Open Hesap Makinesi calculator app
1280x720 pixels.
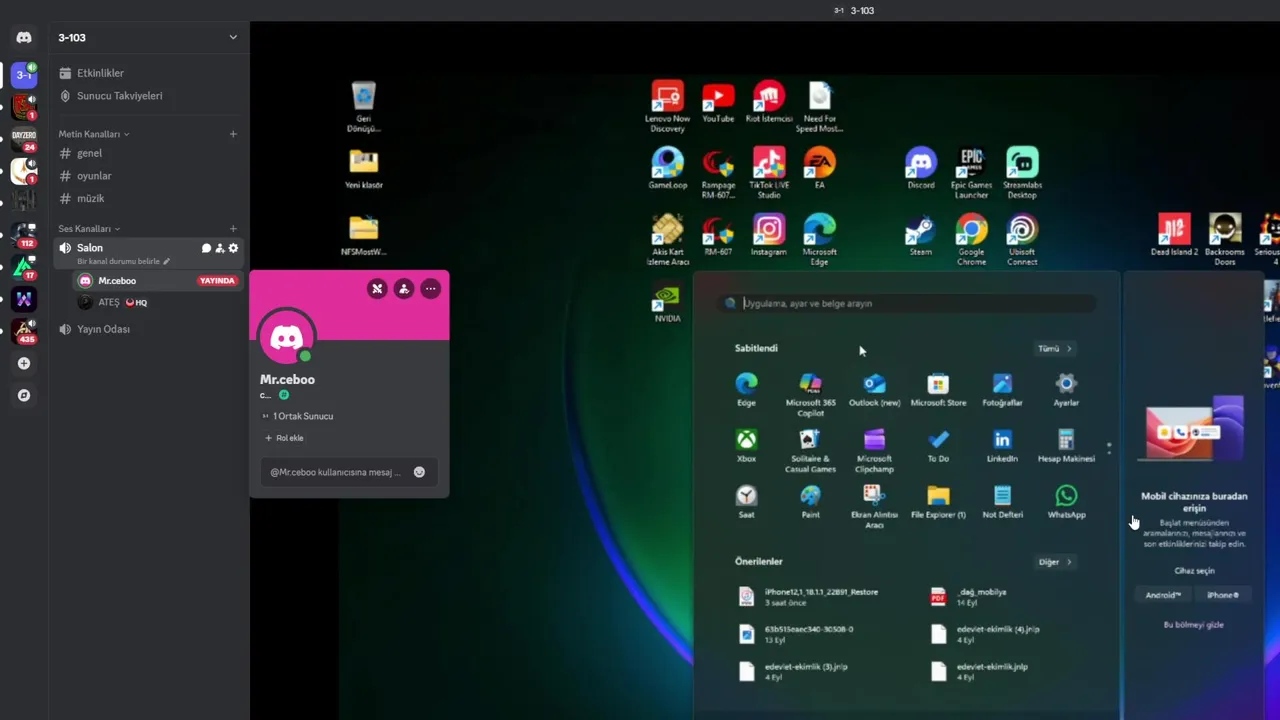tap(1066, 445)
